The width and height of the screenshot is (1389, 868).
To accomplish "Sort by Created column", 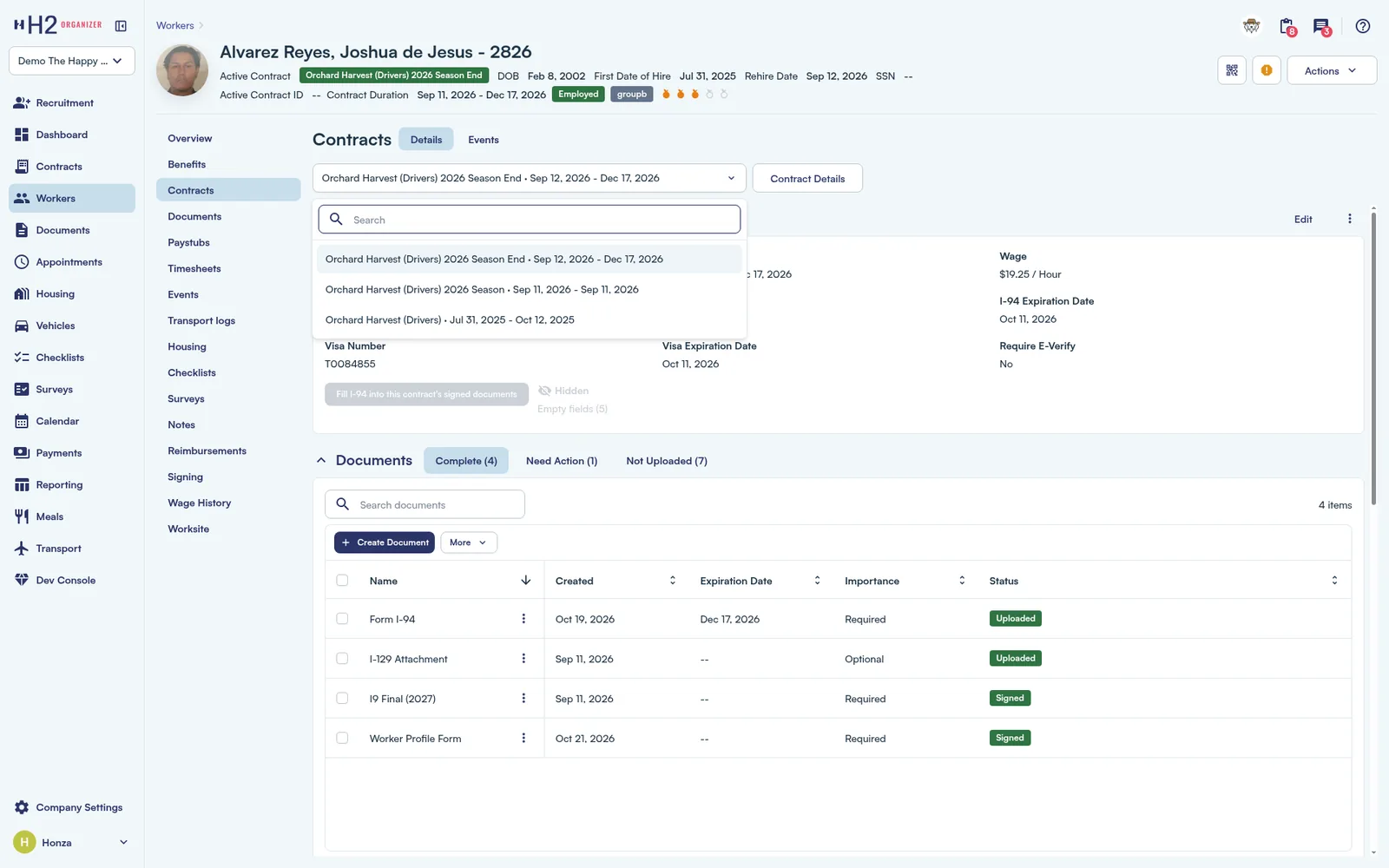I will pos(672,581).
